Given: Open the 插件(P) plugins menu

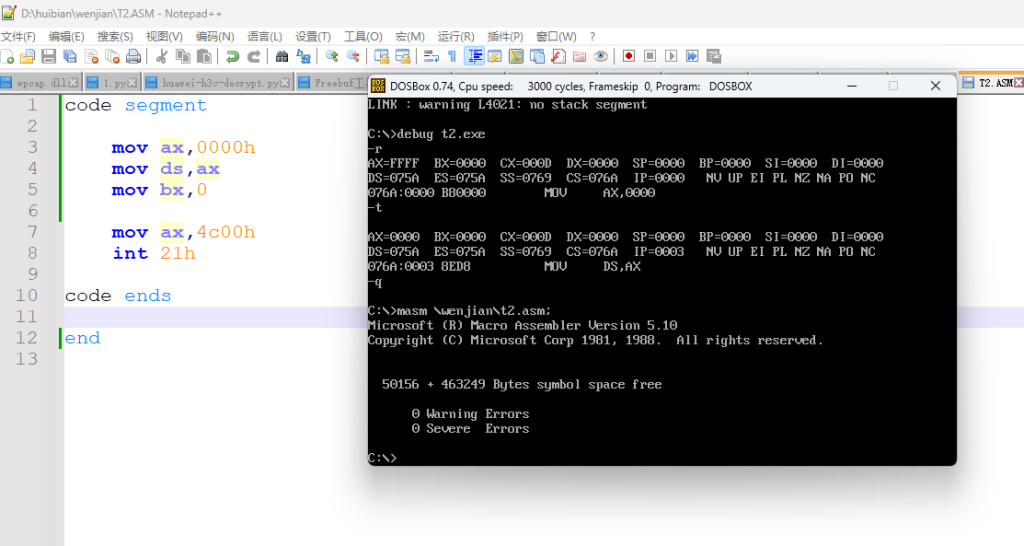Looking at the screenshot, I should click(x=505, y=36).
